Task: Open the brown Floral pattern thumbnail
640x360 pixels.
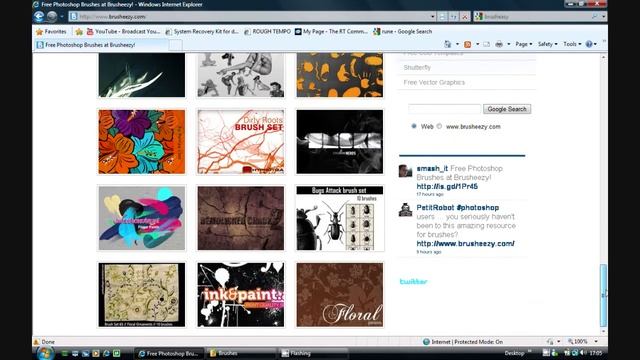Action: 340,294
